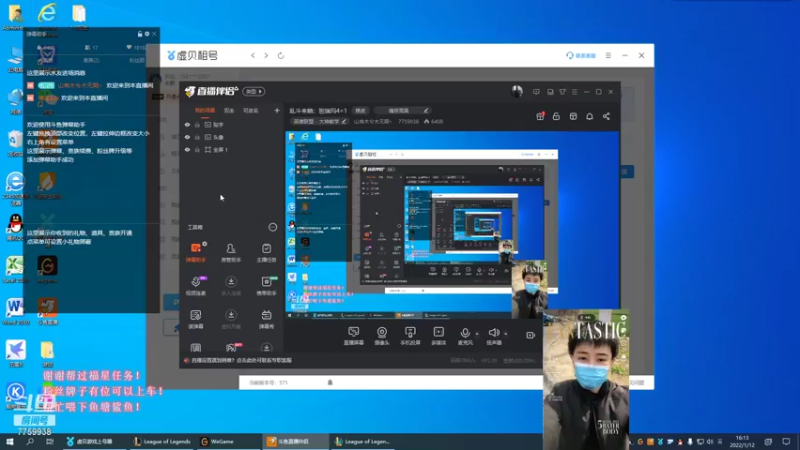
Task: Click the record icon beside speaker controls
Action: click(x=531, y=335)
